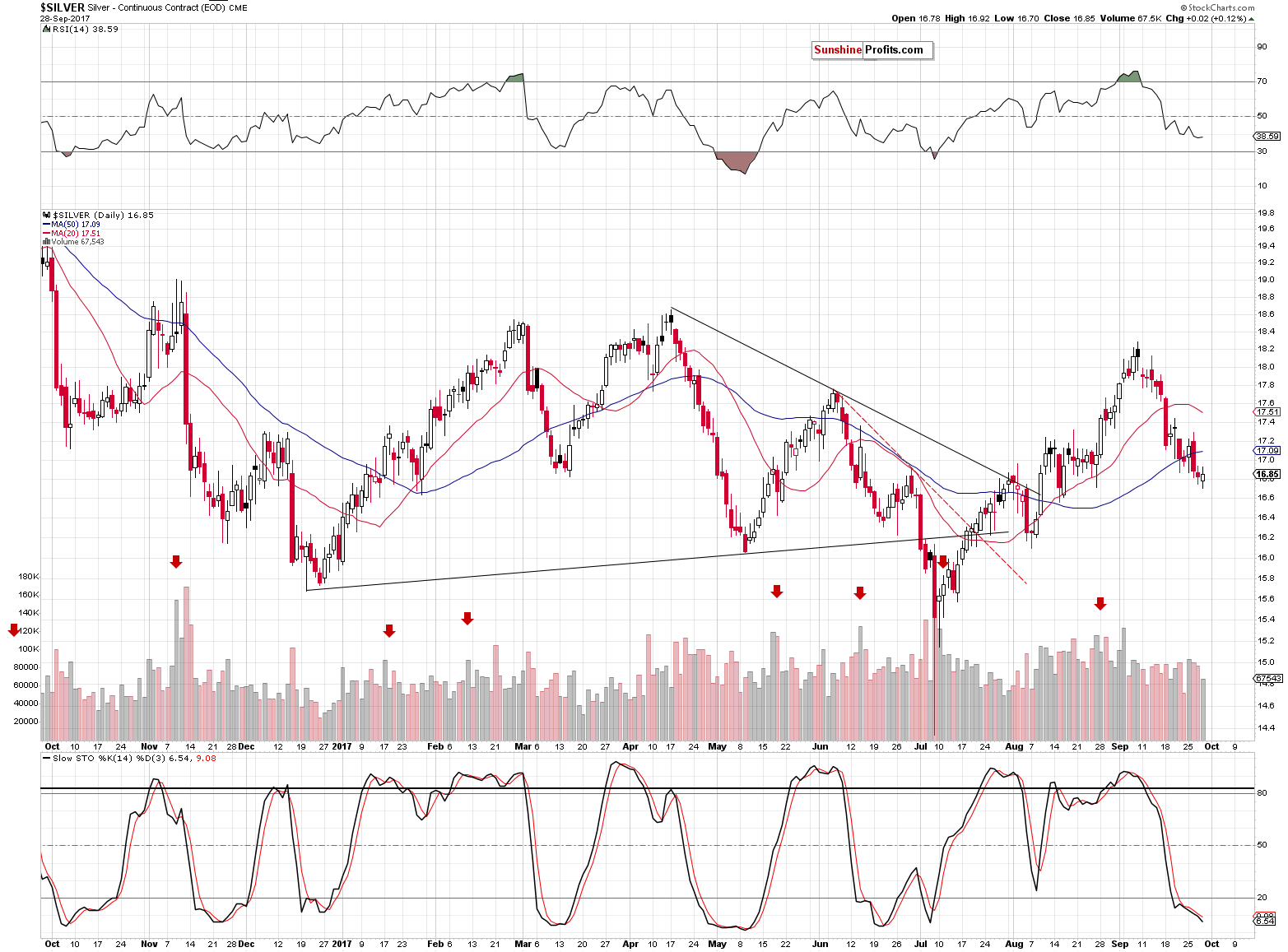Click the 90 level label on the RSI axis

[1262, 47]
